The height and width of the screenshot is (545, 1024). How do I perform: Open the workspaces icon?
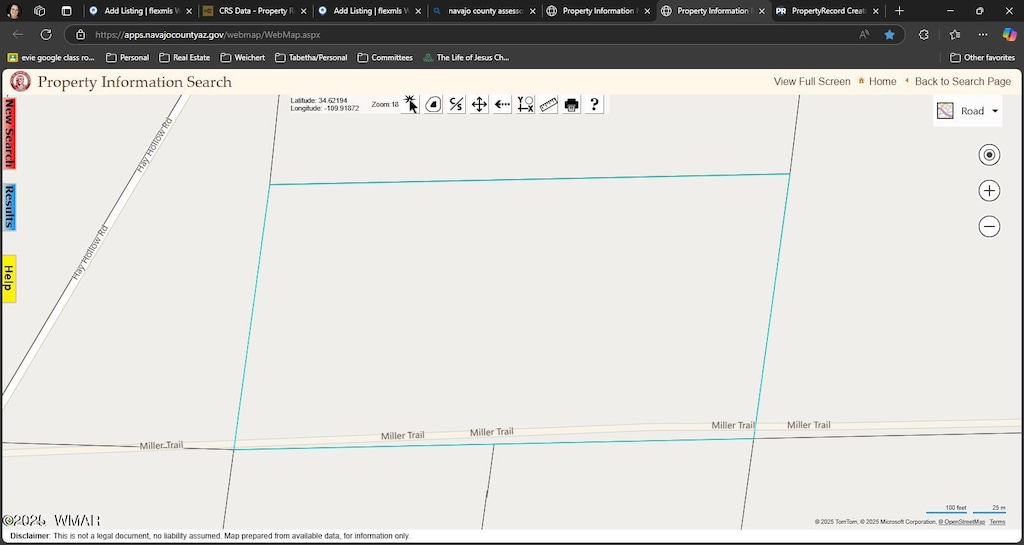pos(39,10)
